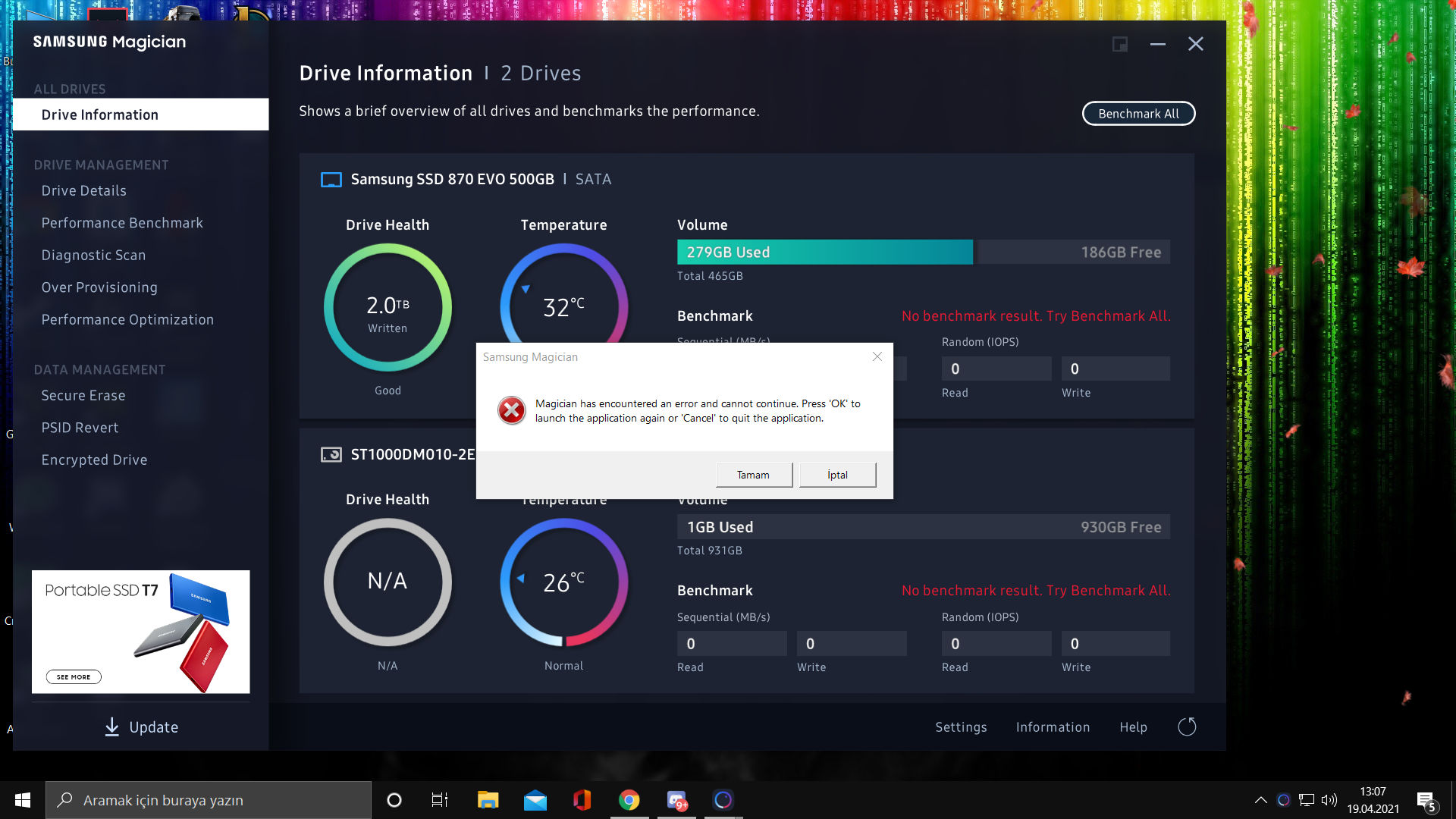Screen dimensions: 1456x819
Task: Click the HDD Sequential Write value box
Action: (x=852, y=644)
